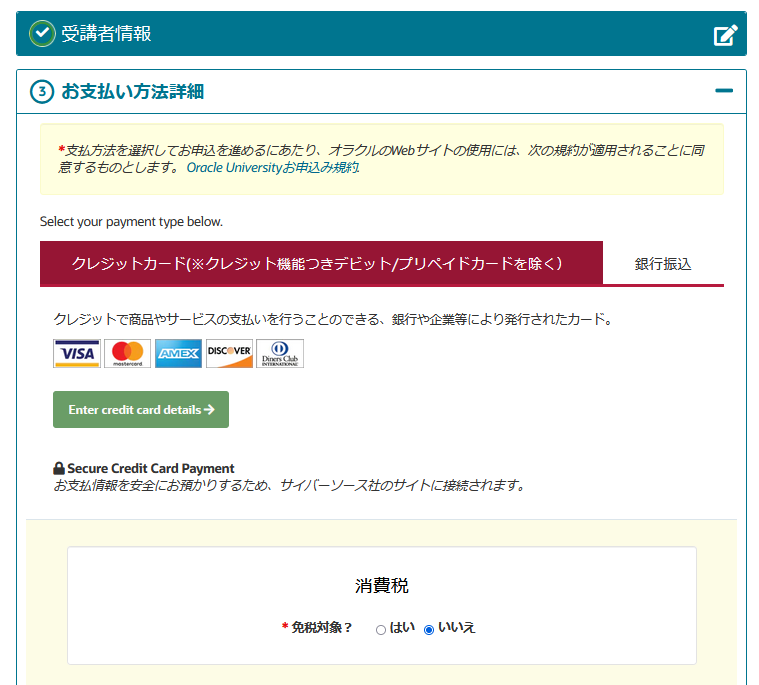
Task: Switch to the クレジットカード payment tab
Action: 320,264
